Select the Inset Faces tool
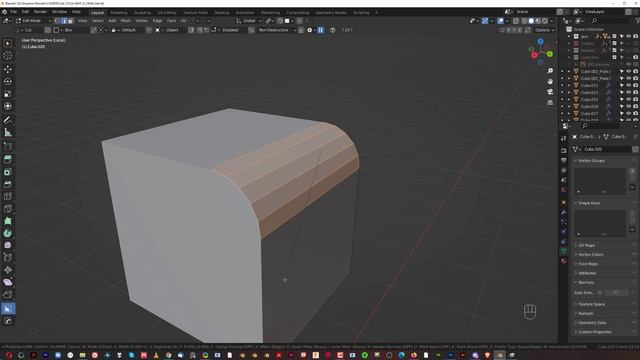This screenshot has width=640, height=360. (8, 172)
